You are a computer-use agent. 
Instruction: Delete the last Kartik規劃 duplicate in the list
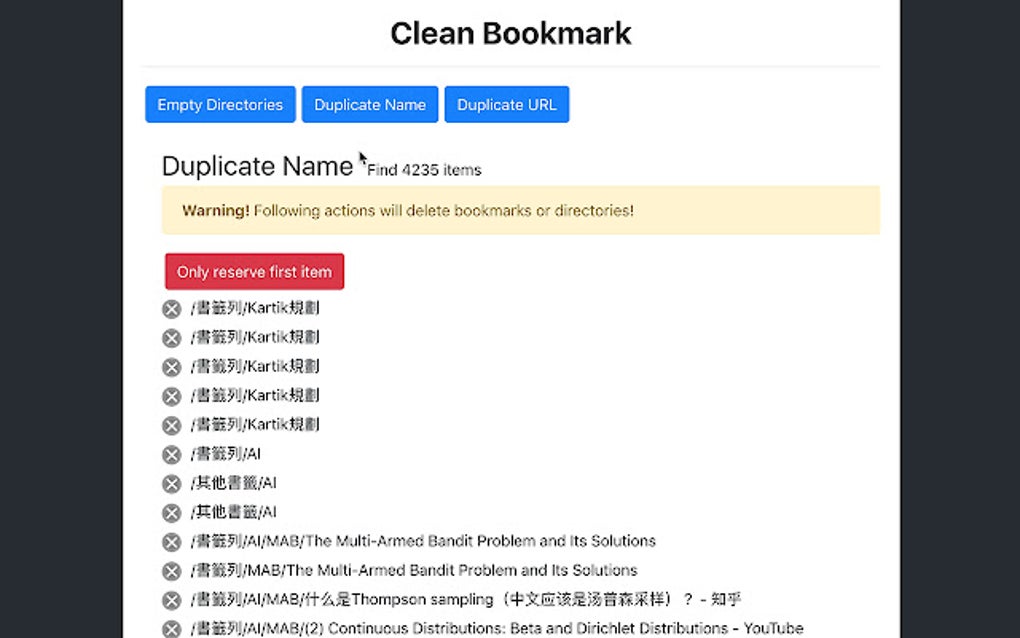click(170, 424)
